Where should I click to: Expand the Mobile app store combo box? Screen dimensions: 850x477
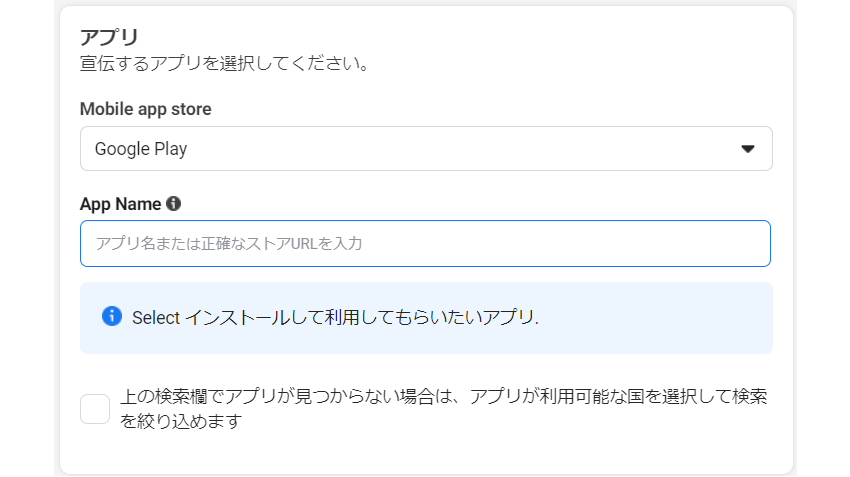click(x=426, y=149)
